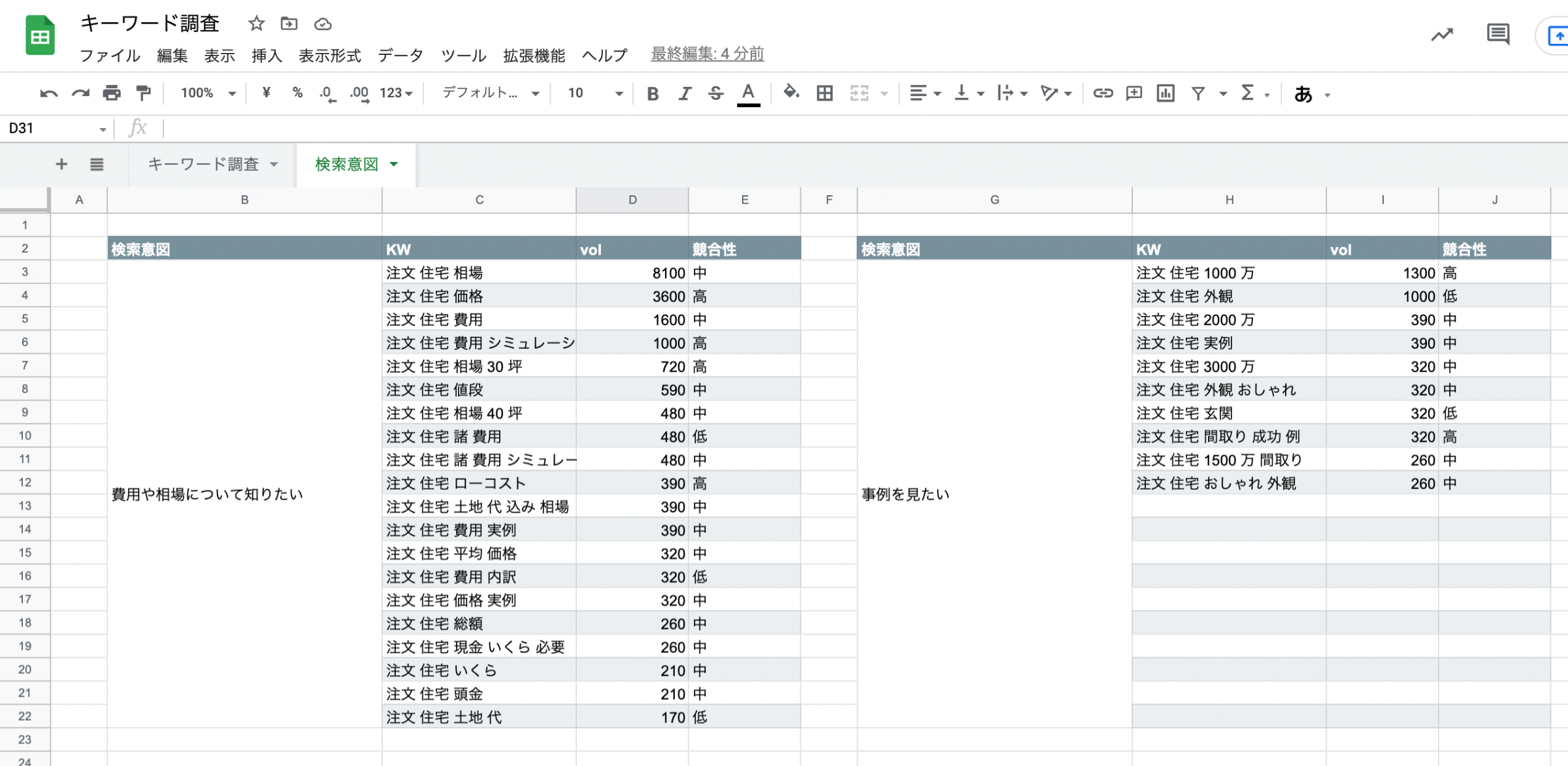Format as currency with the yen icon
This screenshot has width=1568, height=766.
point(266,93)
